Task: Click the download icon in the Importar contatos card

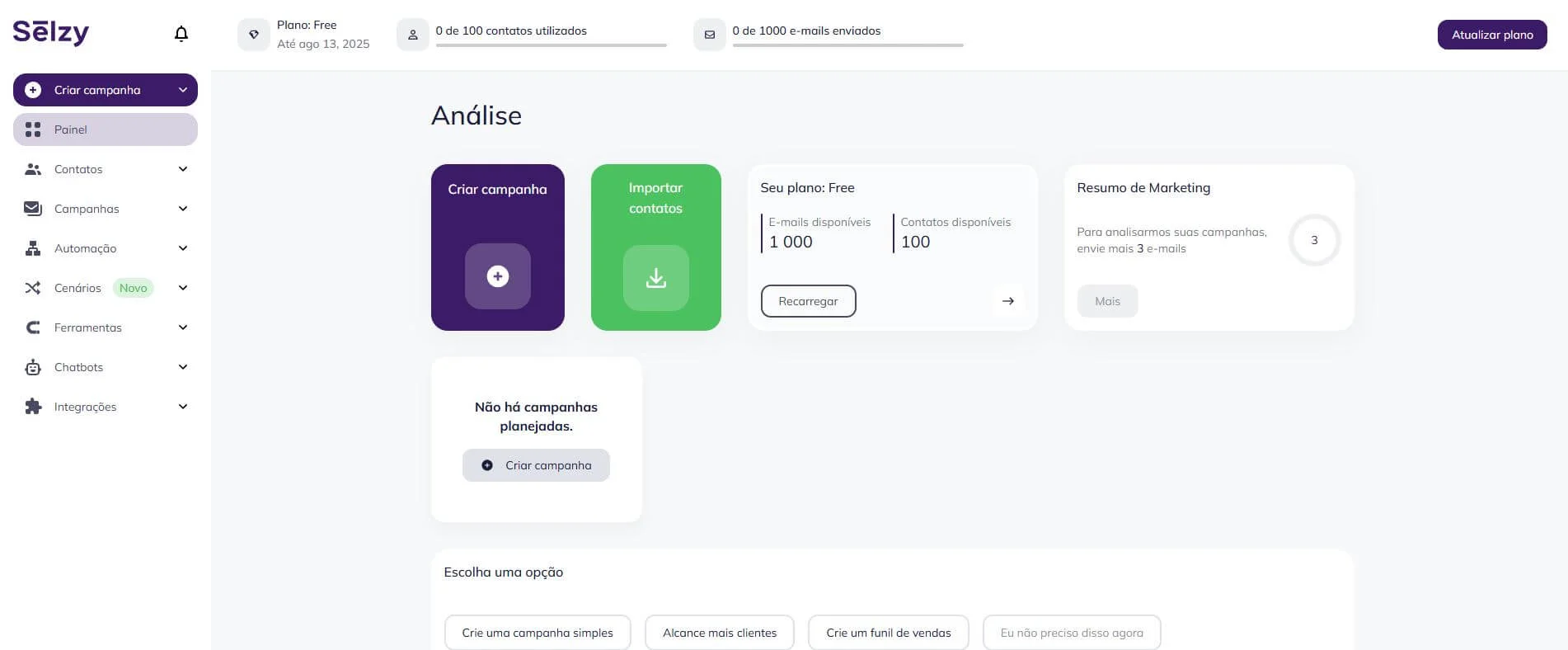Action: (x=656, y=278)
